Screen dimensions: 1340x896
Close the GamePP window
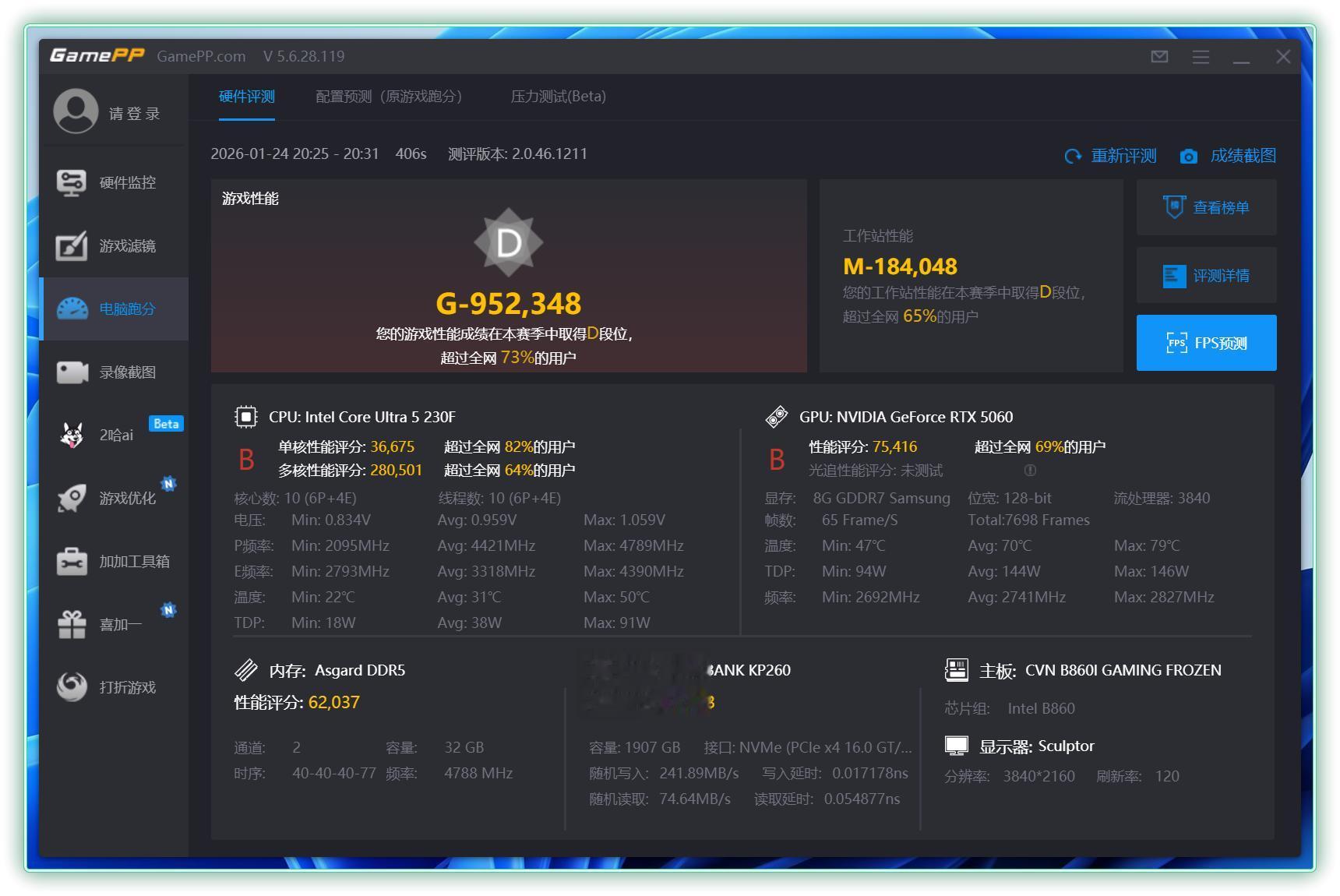pyautogui.click(x=1283, y=56)
